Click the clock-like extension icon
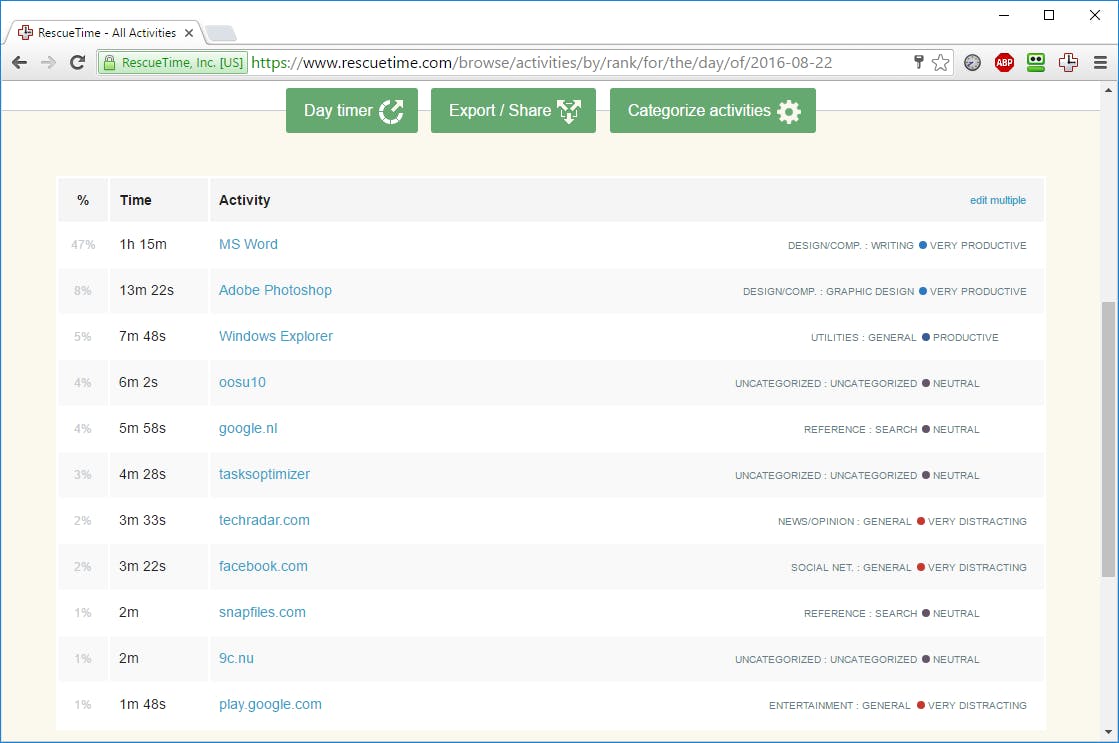 click(972, 63)
